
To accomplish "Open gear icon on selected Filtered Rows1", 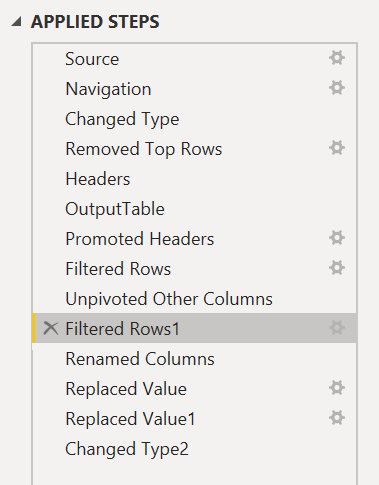I will [337, 328].
